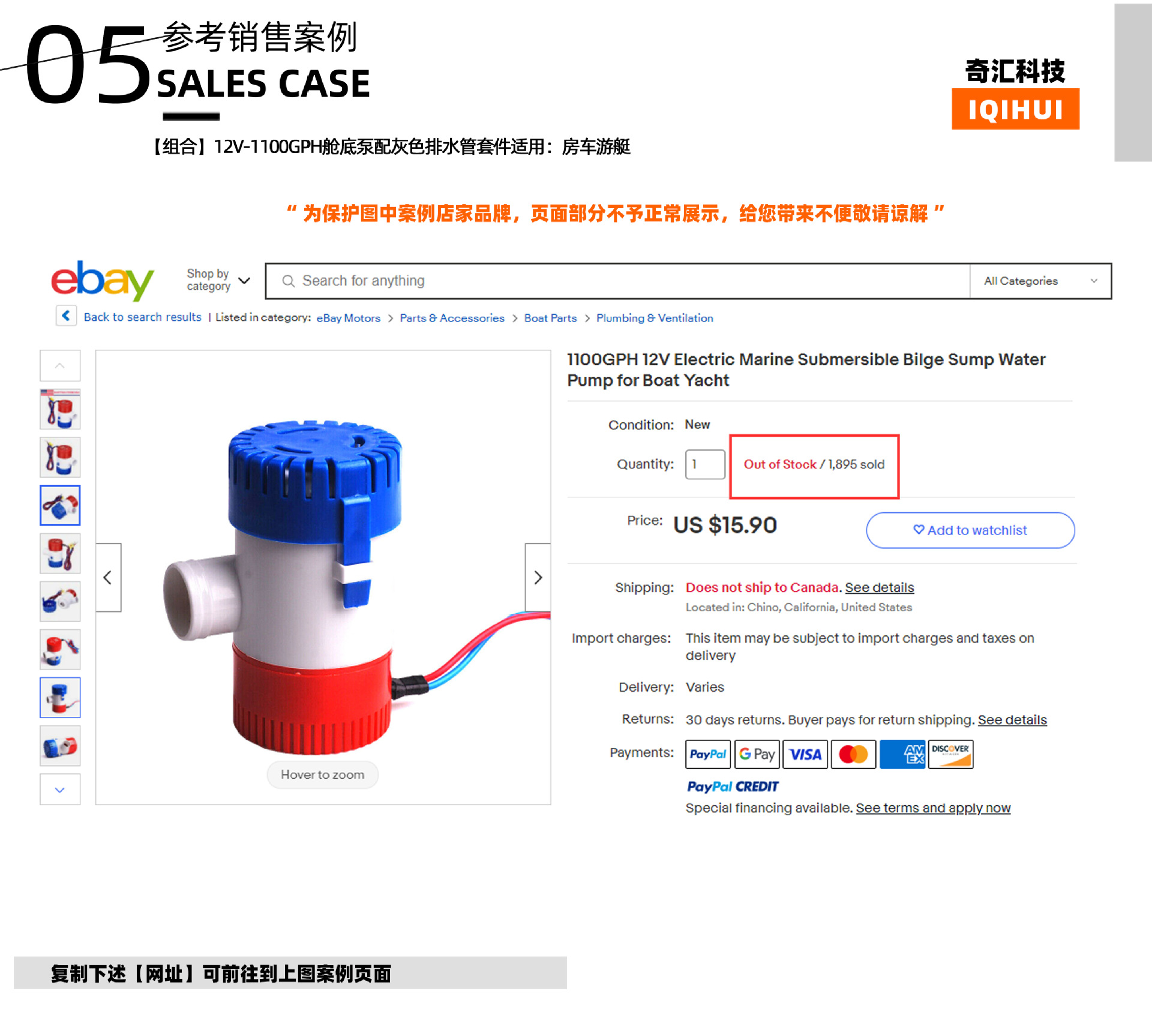
Task: Open See terms and apply now link
Action: (933, 808)
